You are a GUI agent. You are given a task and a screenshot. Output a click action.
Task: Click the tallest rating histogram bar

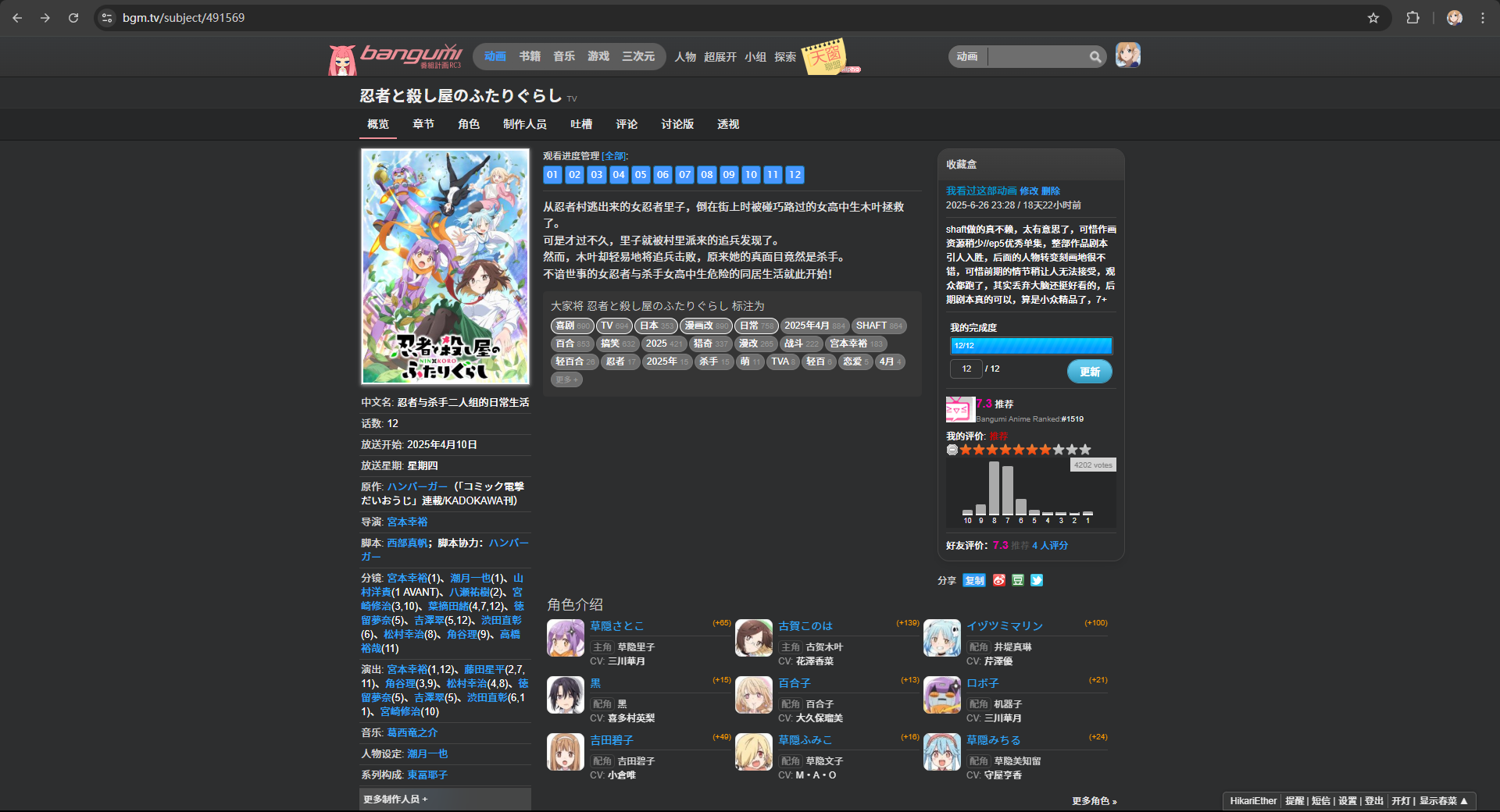click(994, 488)
